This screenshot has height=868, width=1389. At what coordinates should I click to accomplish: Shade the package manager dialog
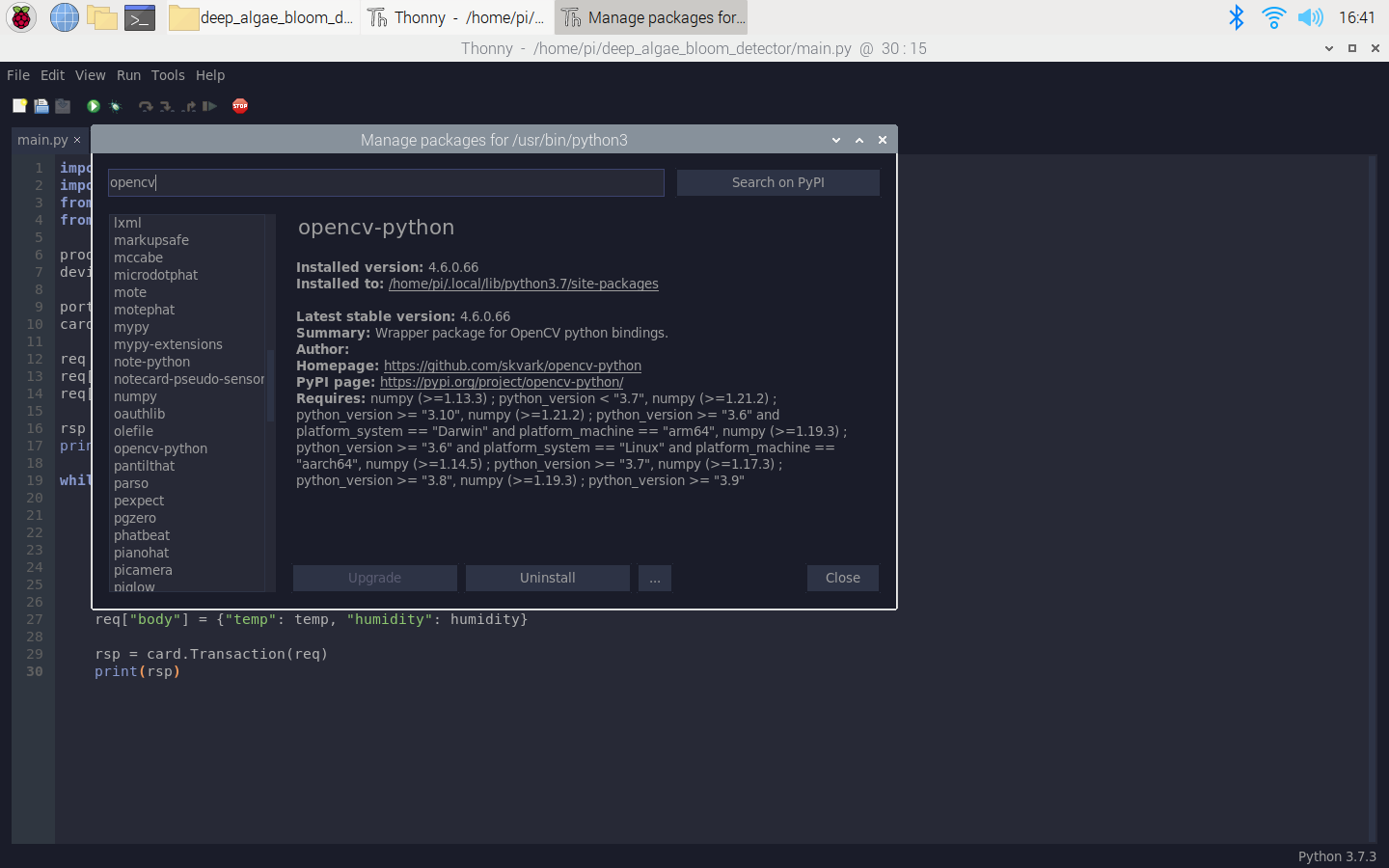(x=858, y=140)
